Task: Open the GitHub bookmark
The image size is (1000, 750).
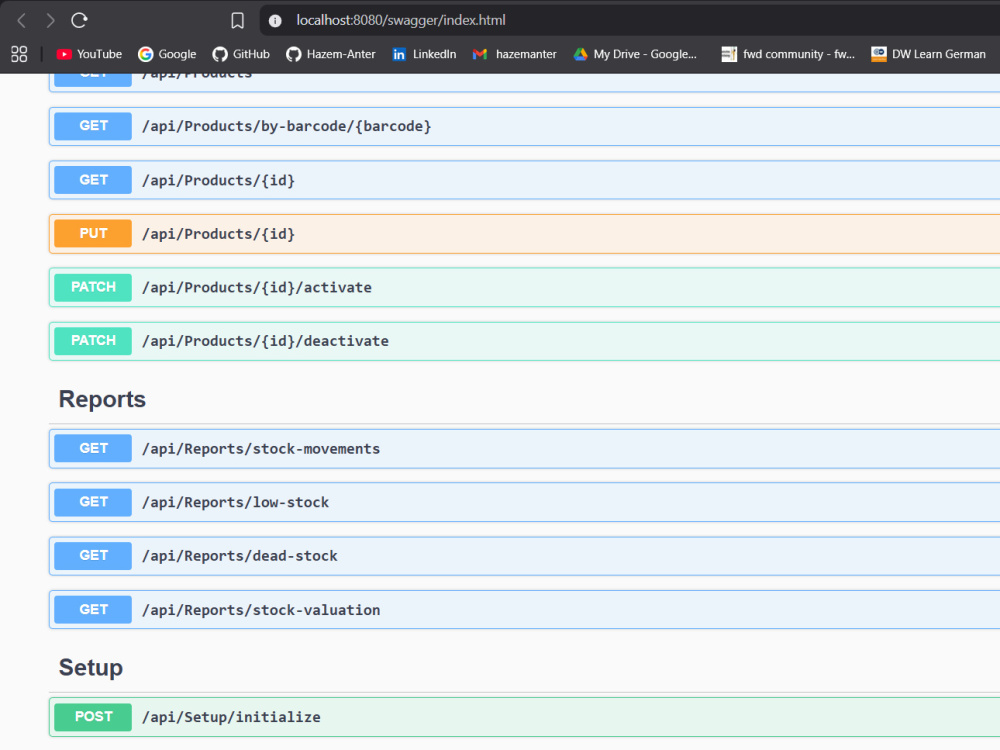Action: point(241,54)
